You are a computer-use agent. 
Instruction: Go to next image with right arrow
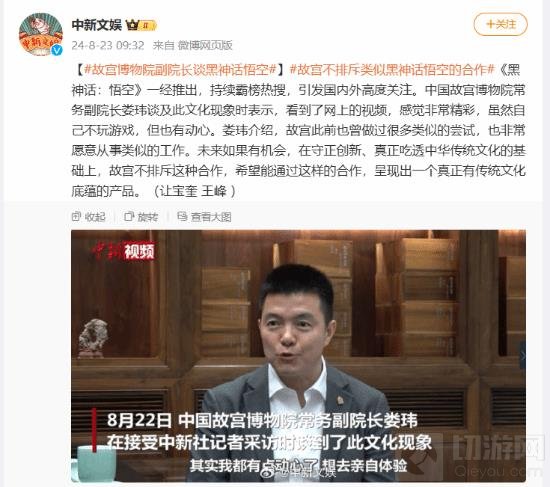[x=522, y=356]
